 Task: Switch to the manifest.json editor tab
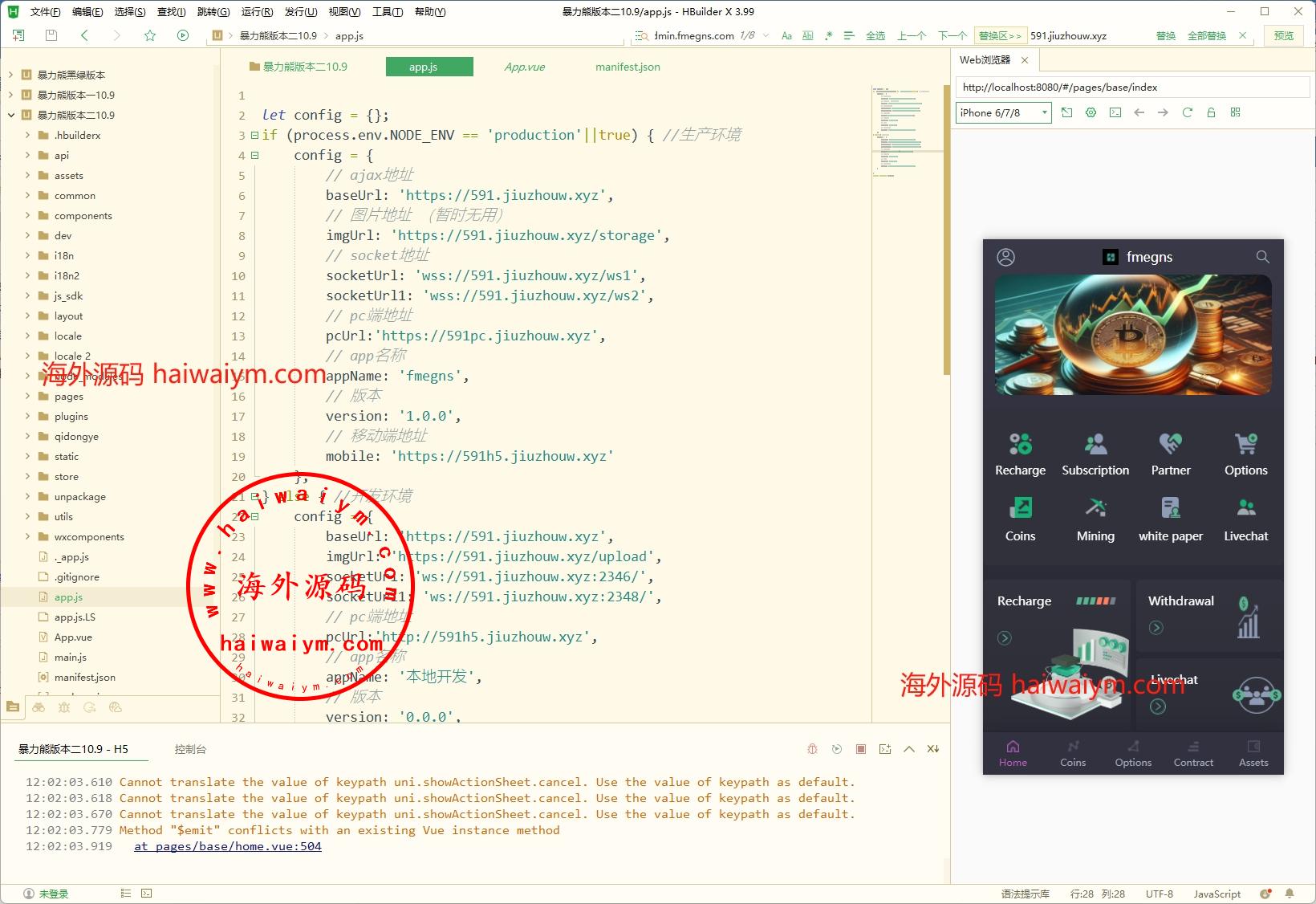(628, 67)
